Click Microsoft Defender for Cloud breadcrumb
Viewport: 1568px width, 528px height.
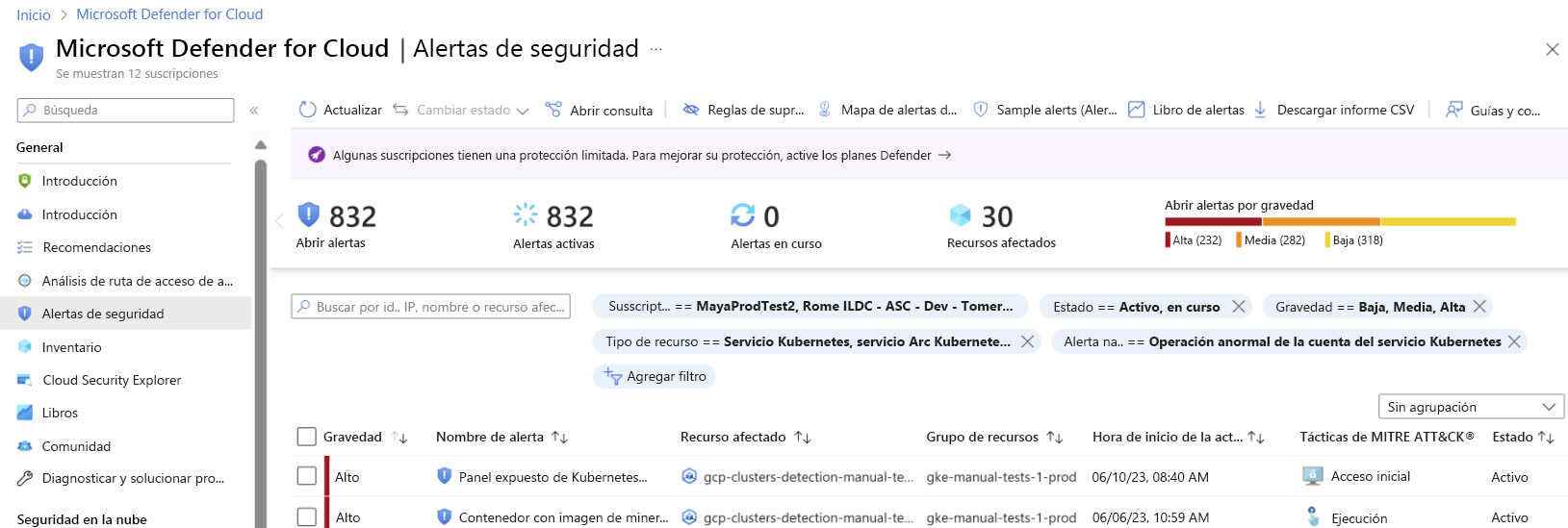169,14
